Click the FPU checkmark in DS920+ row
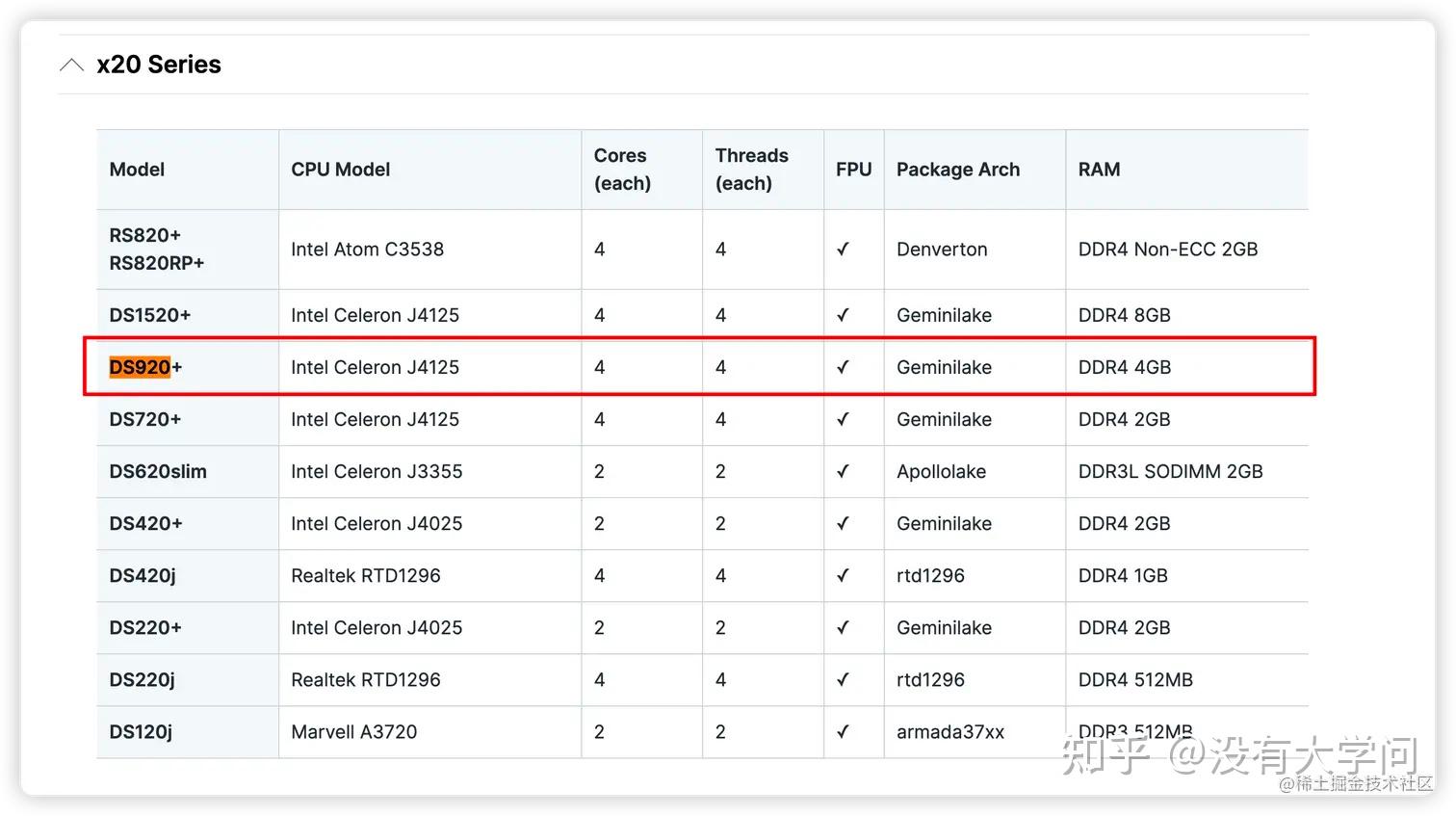Viewport: 1456px width, 816px height. click(x=843, y=367)
